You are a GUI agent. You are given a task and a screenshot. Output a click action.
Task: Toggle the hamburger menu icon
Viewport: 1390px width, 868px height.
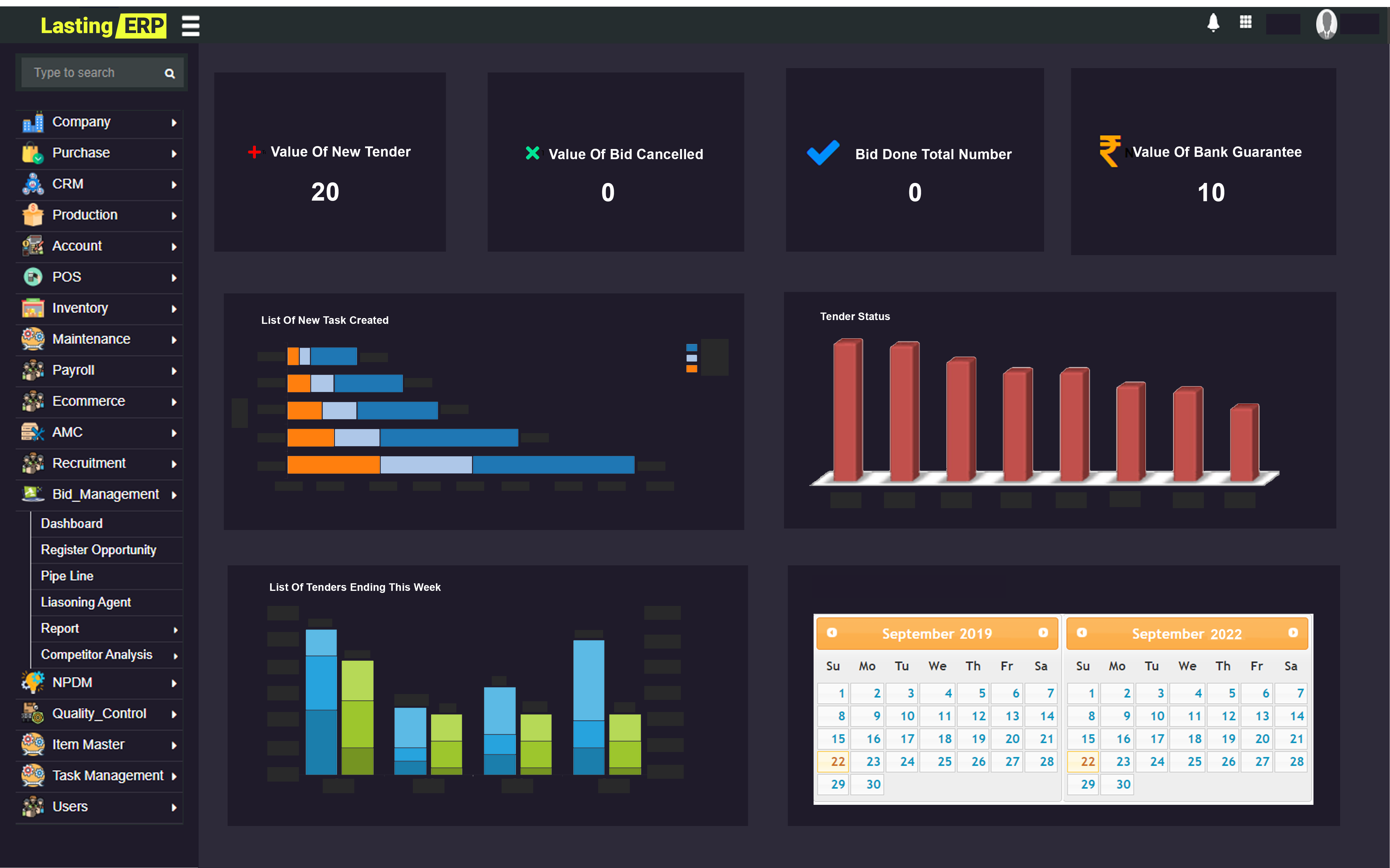(190, 26)
